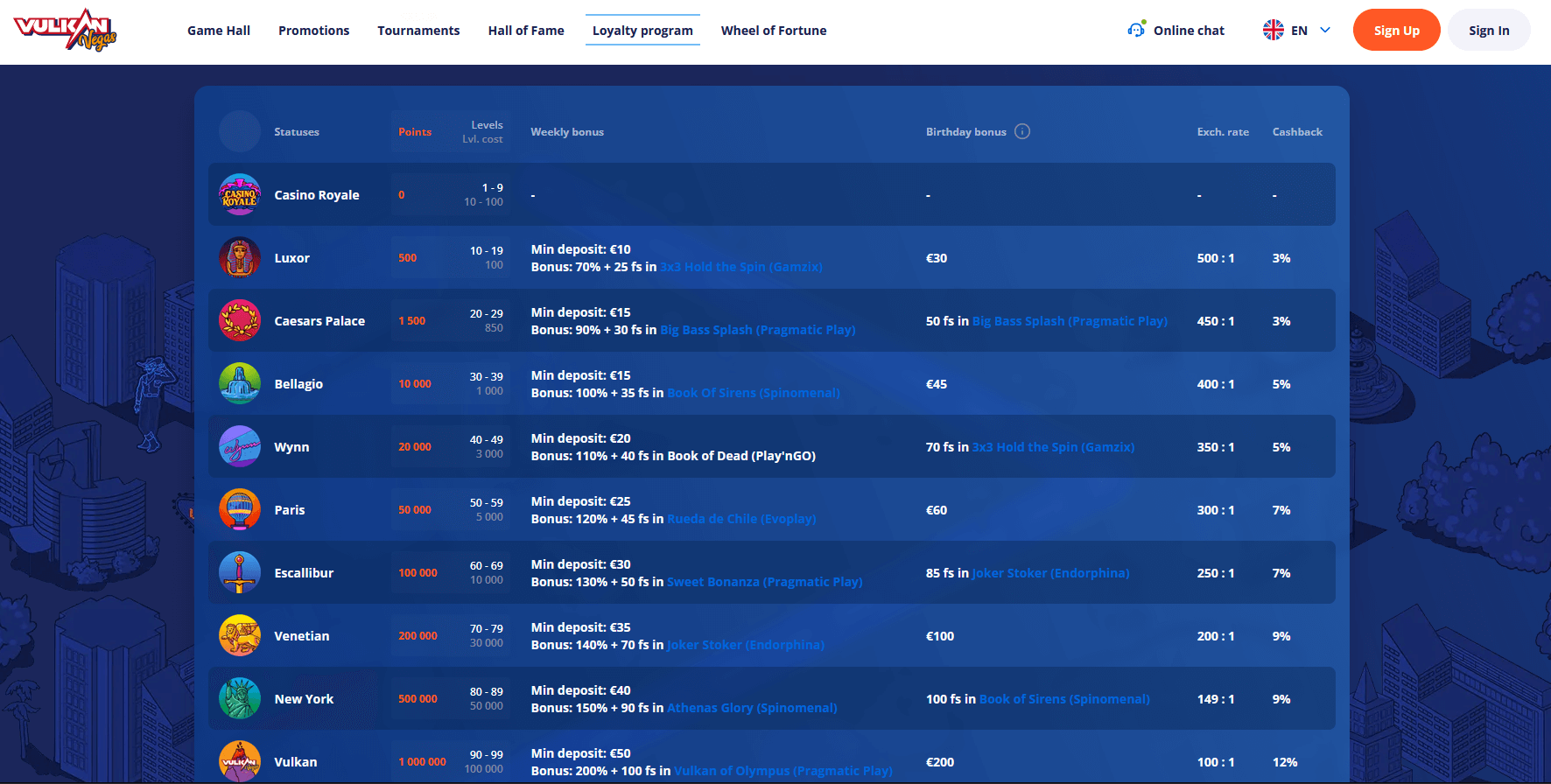Click the Casino Royale status icon

click(240, 194)
